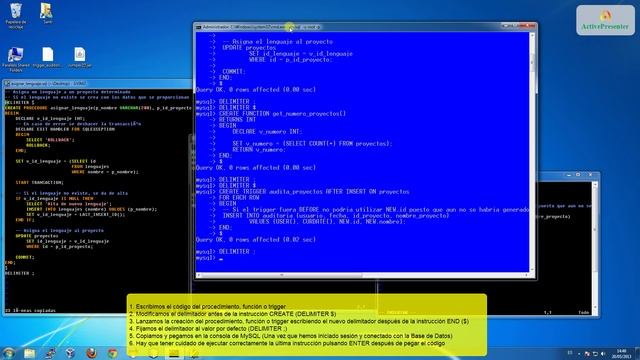Image resolution: width=640 pixels, height=360 pixels.
Task: Click the MySQL console title bar icon
Action: [x=198, y=27]
